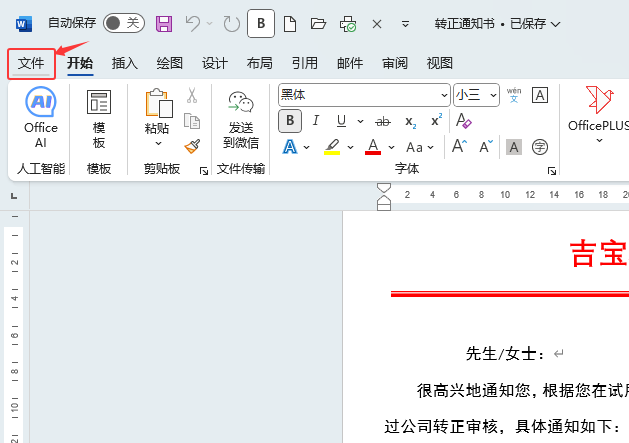Viewport: 629px width, 443px height.
Task: Toggle Italic formatting
Action: [x=316, y=120]
